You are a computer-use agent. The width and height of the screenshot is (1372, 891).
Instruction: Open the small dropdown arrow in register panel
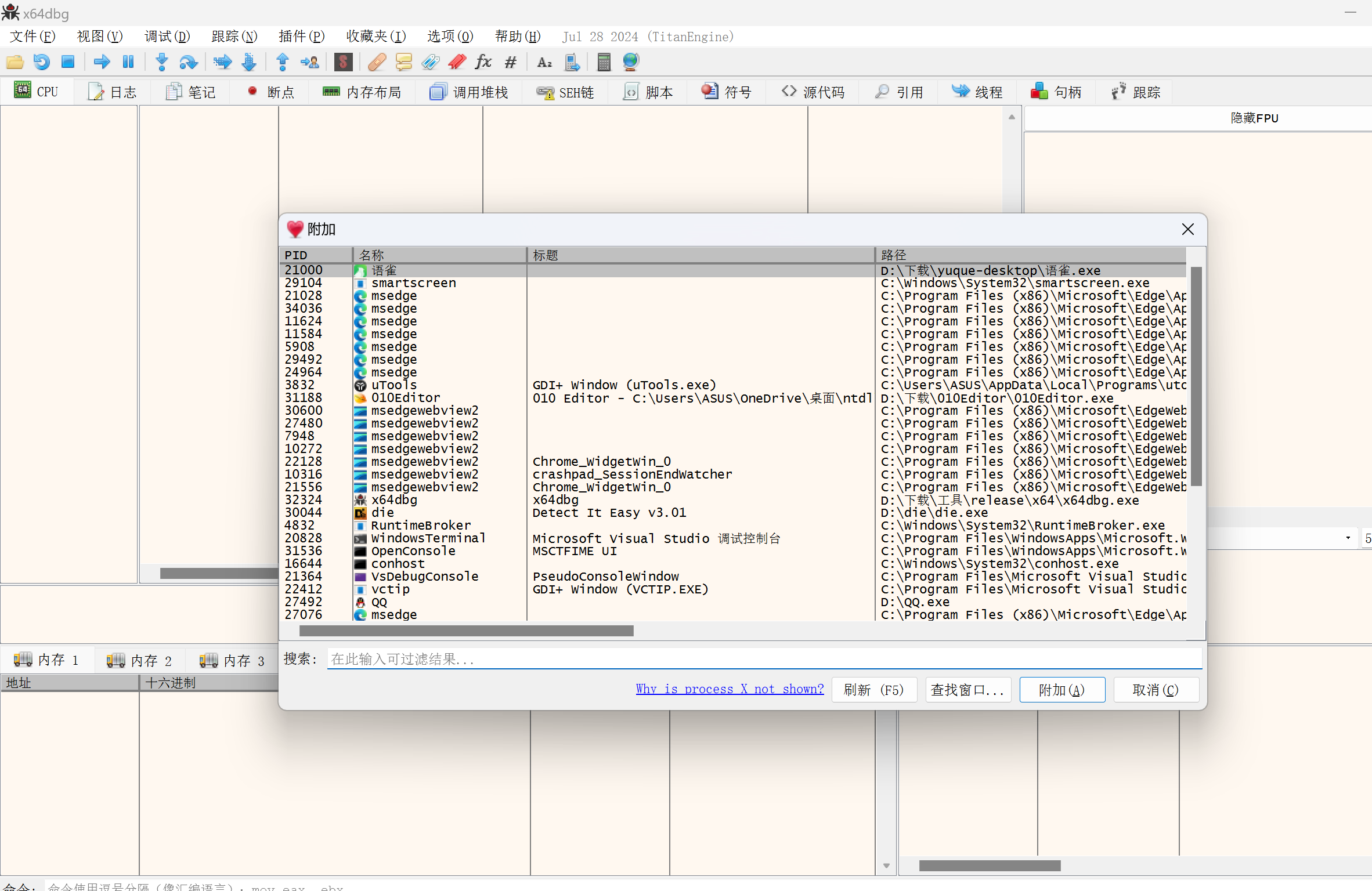click(1348, 538)
